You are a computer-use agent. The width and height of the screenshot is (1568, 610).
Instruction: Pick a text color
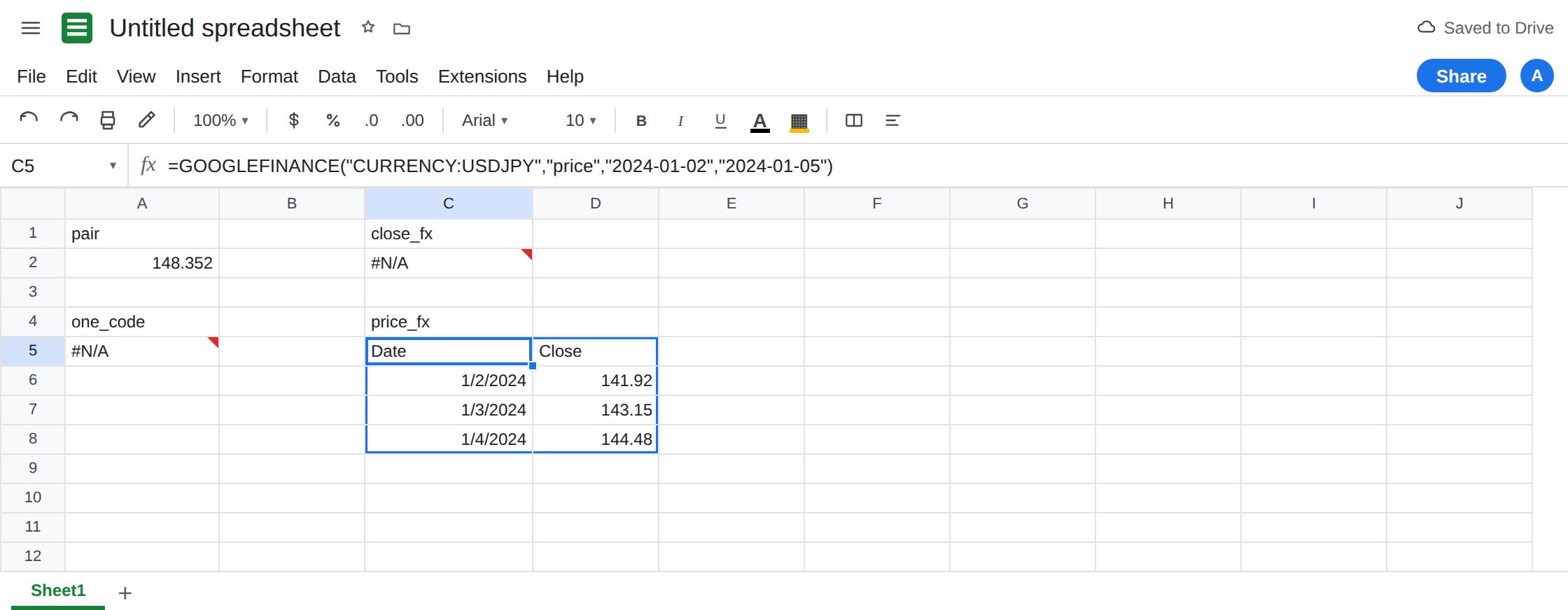click(x=760, y=121)
